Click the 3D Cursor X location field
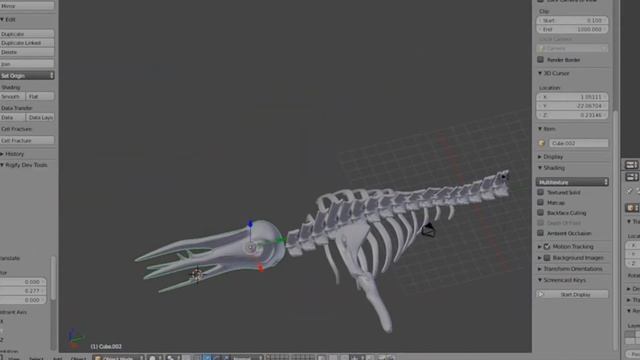The image size is (640, 360). [x=572, y=97]
